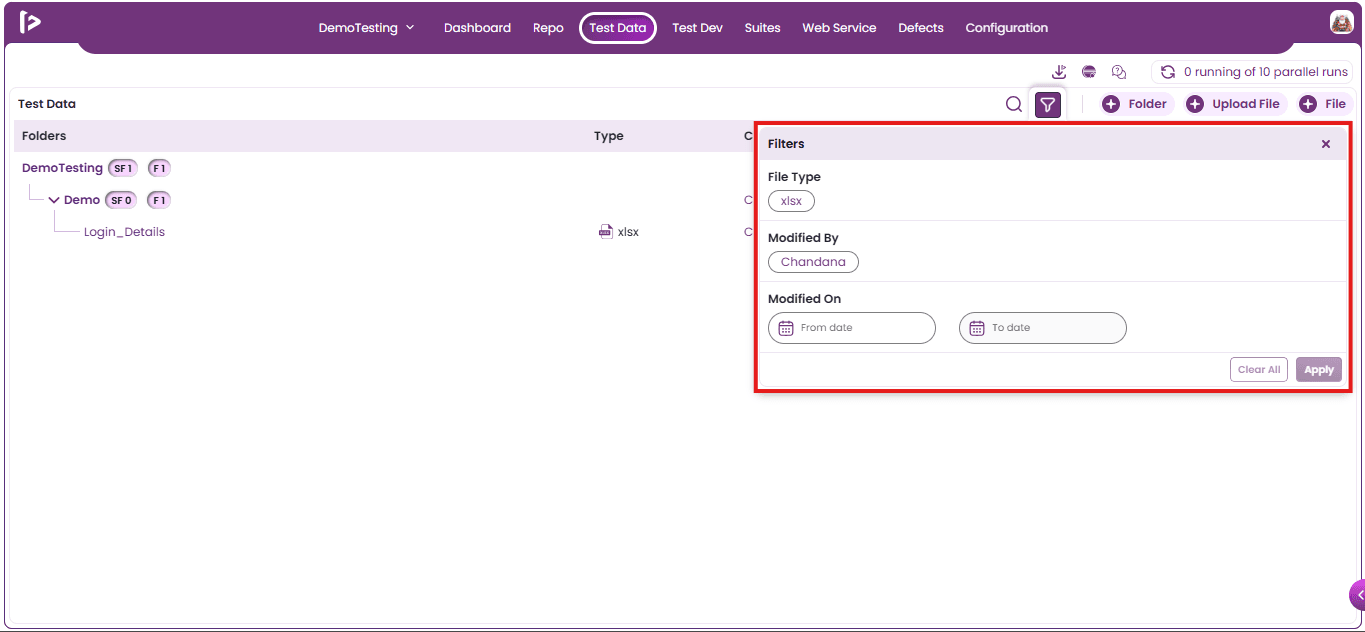Toggle the Chandana modified-by filter chip
Screen dimensions: 1365x632
[x=813, y=262]
